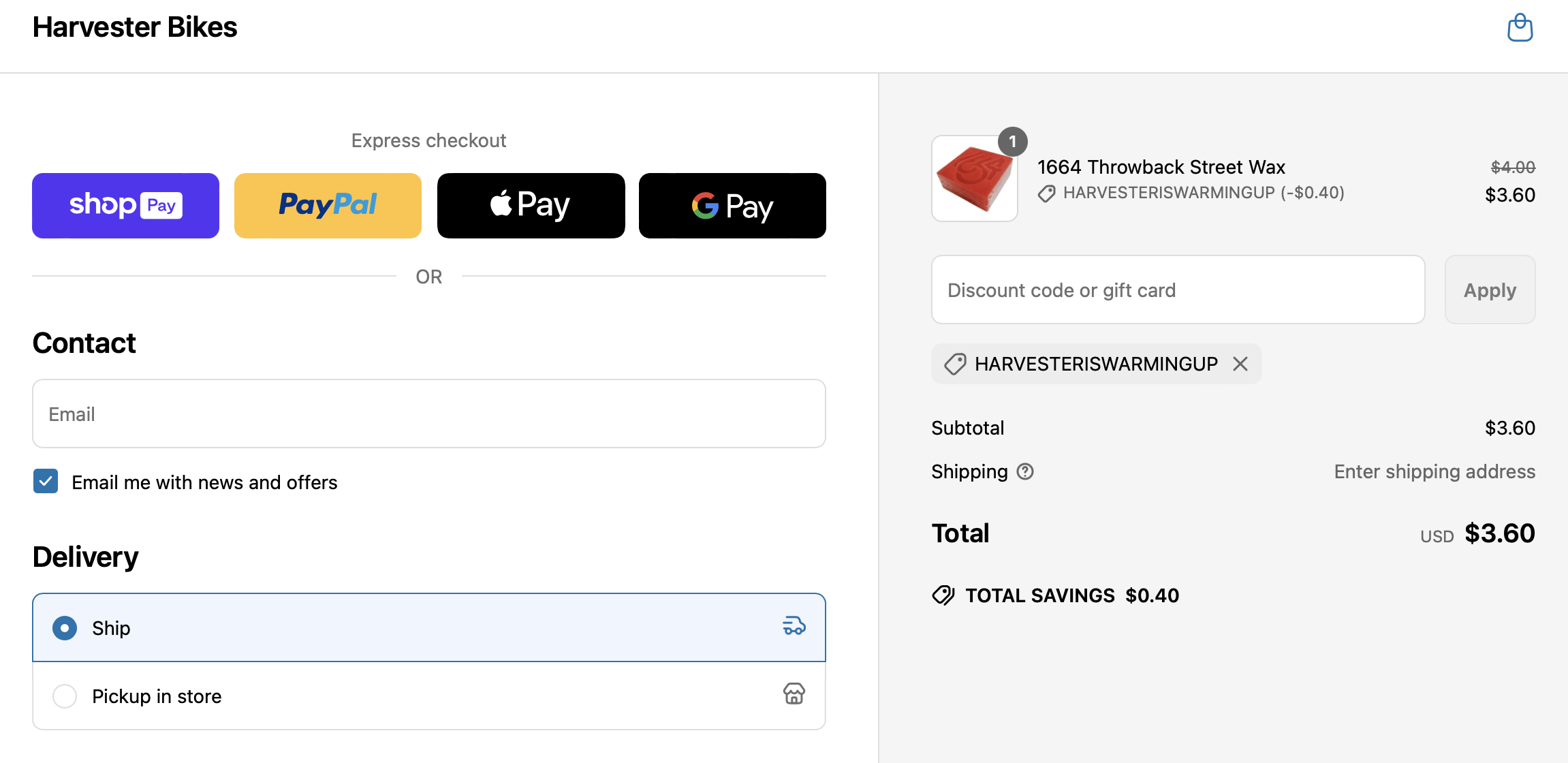Select Google Pay express checkout
1568x763 pixels.
tap(732, 205)
